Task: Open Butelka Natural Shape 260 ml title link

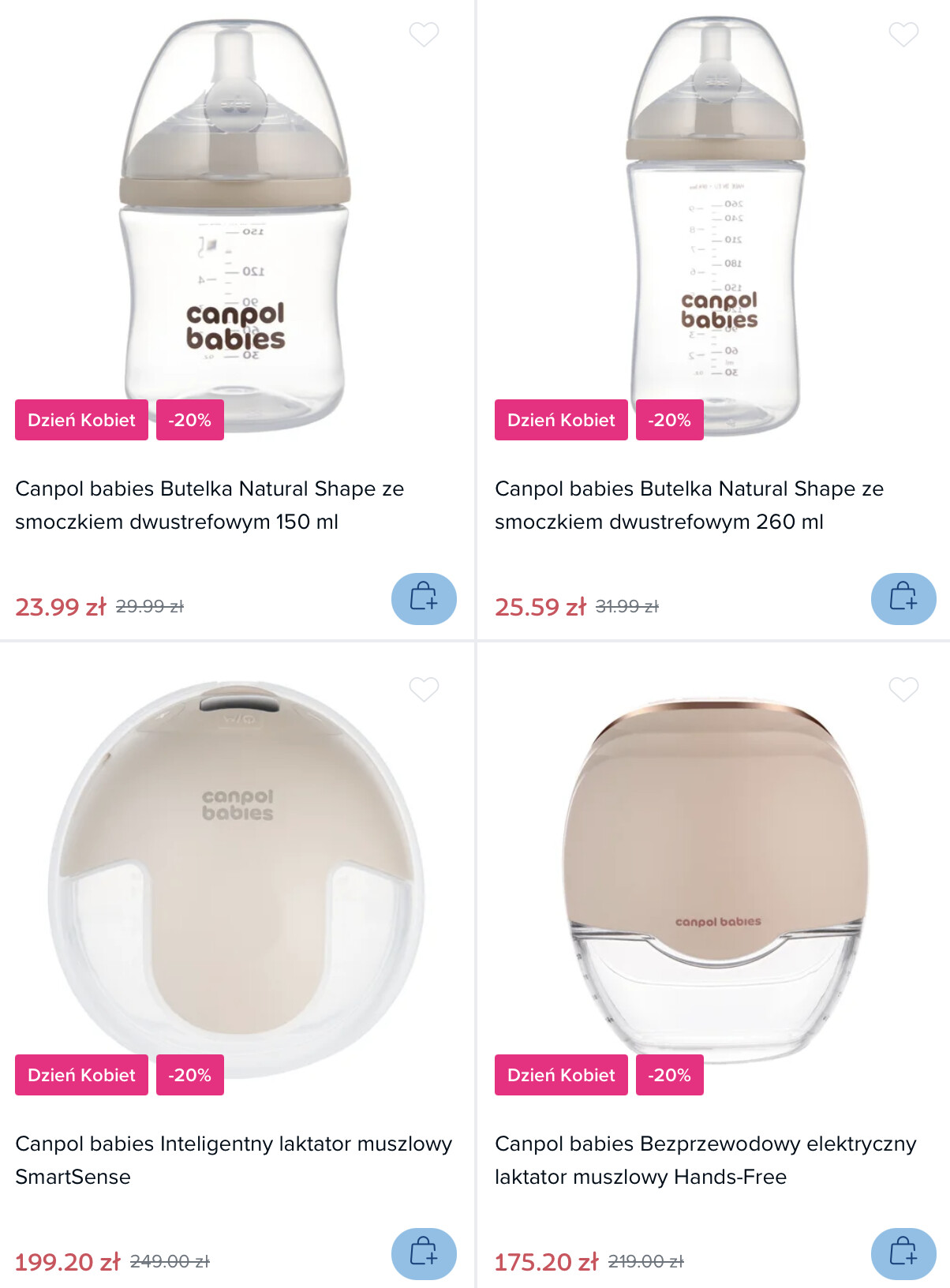Action: (689, 505)
